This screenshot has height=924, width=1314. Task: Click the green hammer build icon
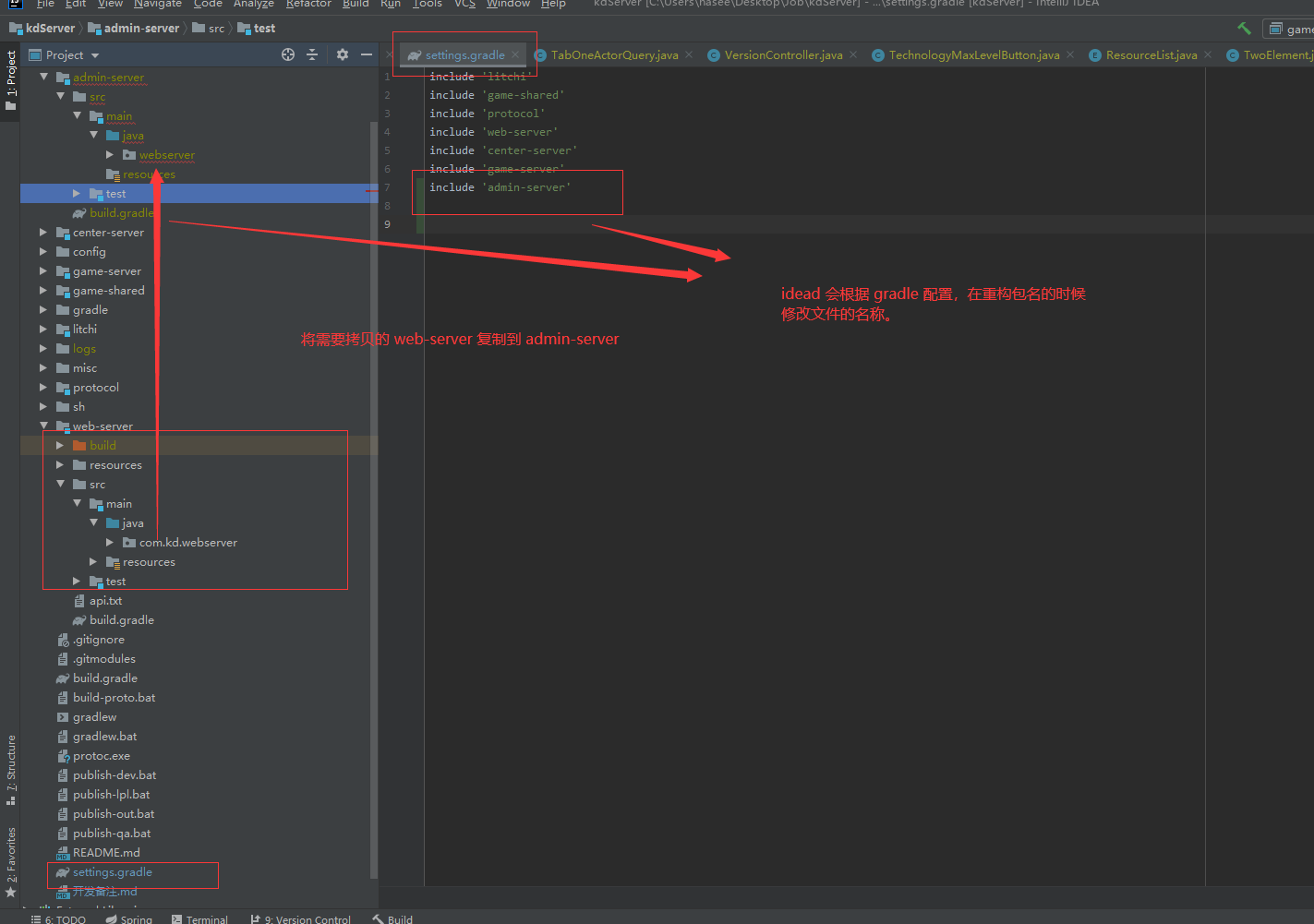point(1244,29)
